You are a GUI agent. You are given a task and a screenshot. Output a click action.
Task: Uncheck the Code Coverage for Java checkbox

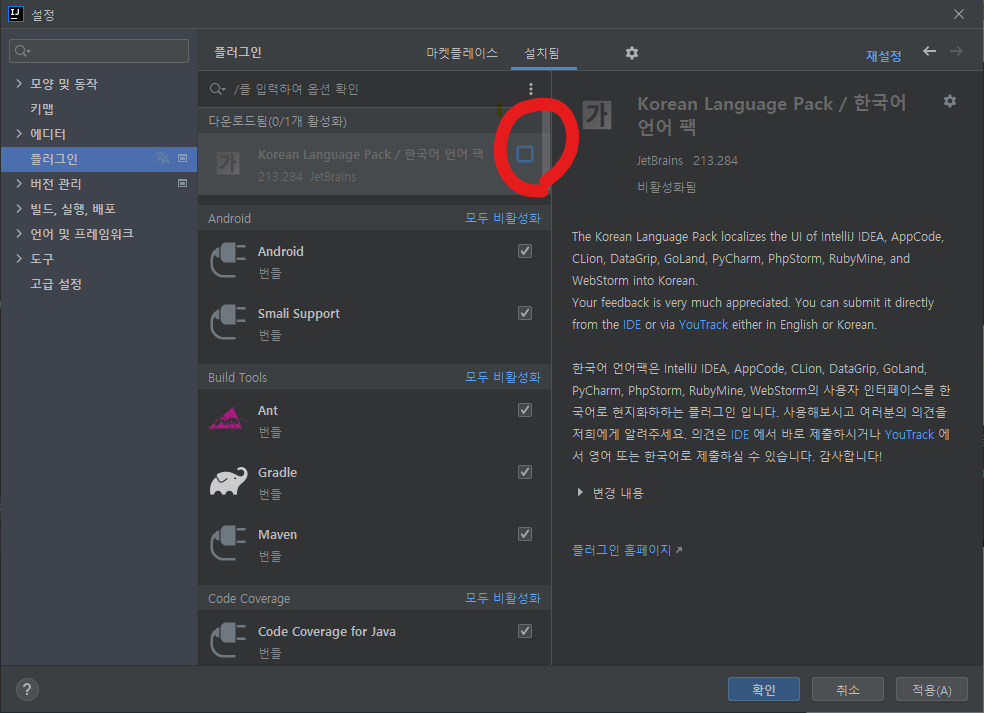click(525, 631)
